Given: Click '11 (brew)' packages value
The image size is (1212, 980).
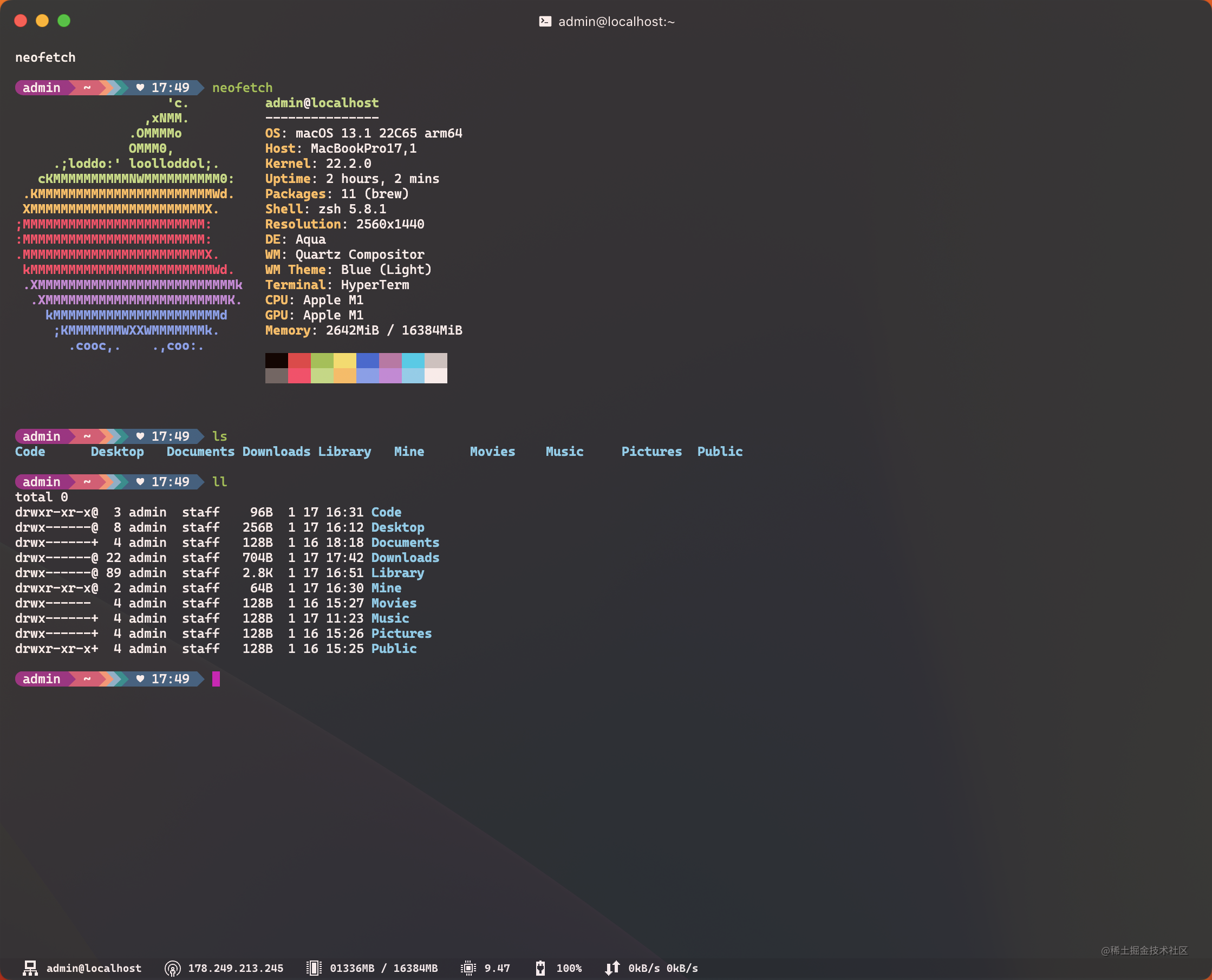Looking at the screenshot, I should point(375,194).
